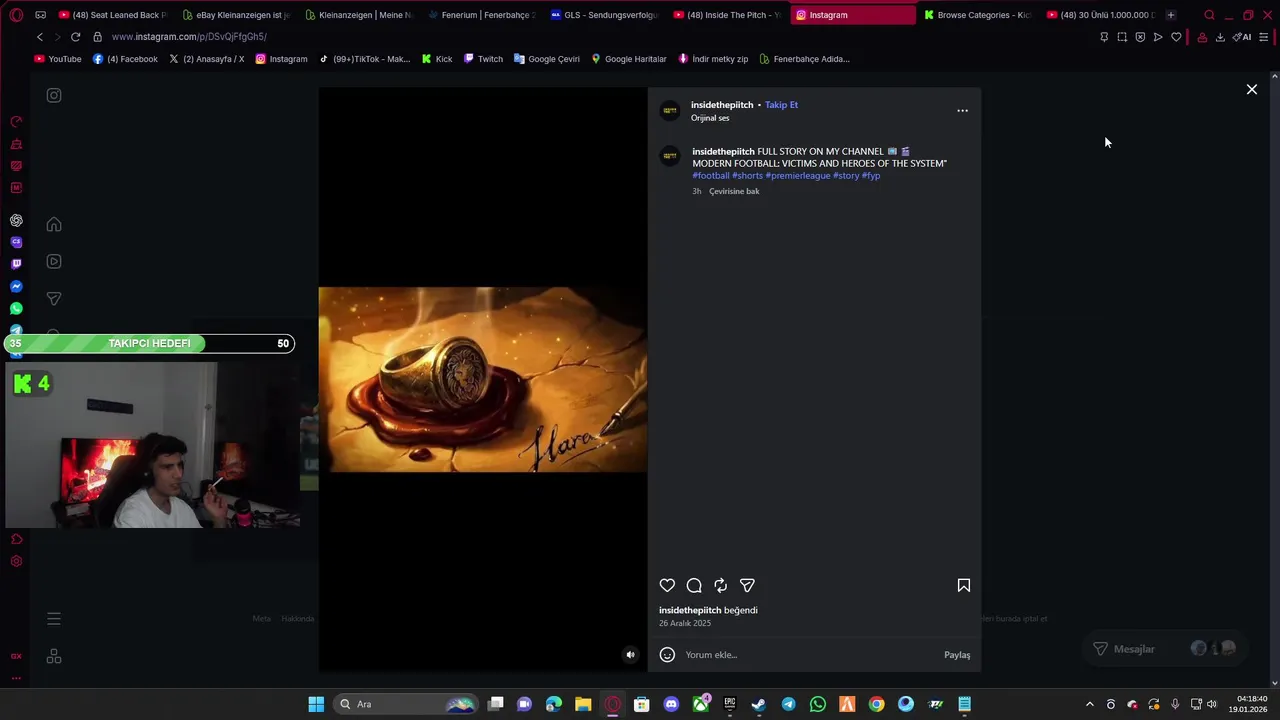Open Opera Aria AI button
The height and width of the screenshot is (720, 1280).
[1242, 37]
